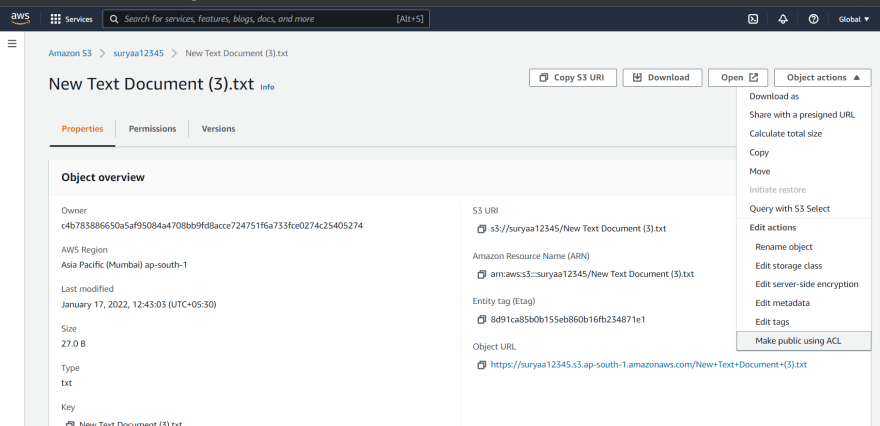Select Make public using ACL
The image size is (880, 426).
[804, 341]
